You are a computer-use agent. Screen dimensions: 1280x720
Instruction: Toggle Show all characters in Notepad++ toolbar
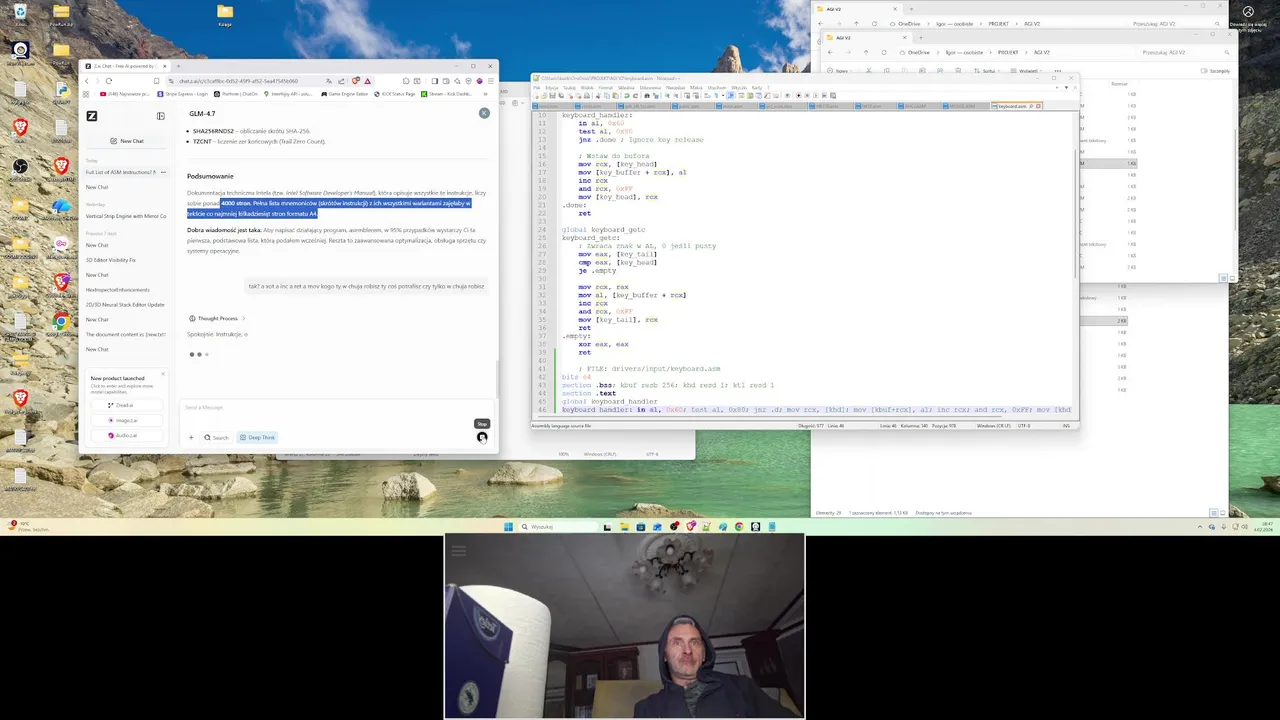716,96
